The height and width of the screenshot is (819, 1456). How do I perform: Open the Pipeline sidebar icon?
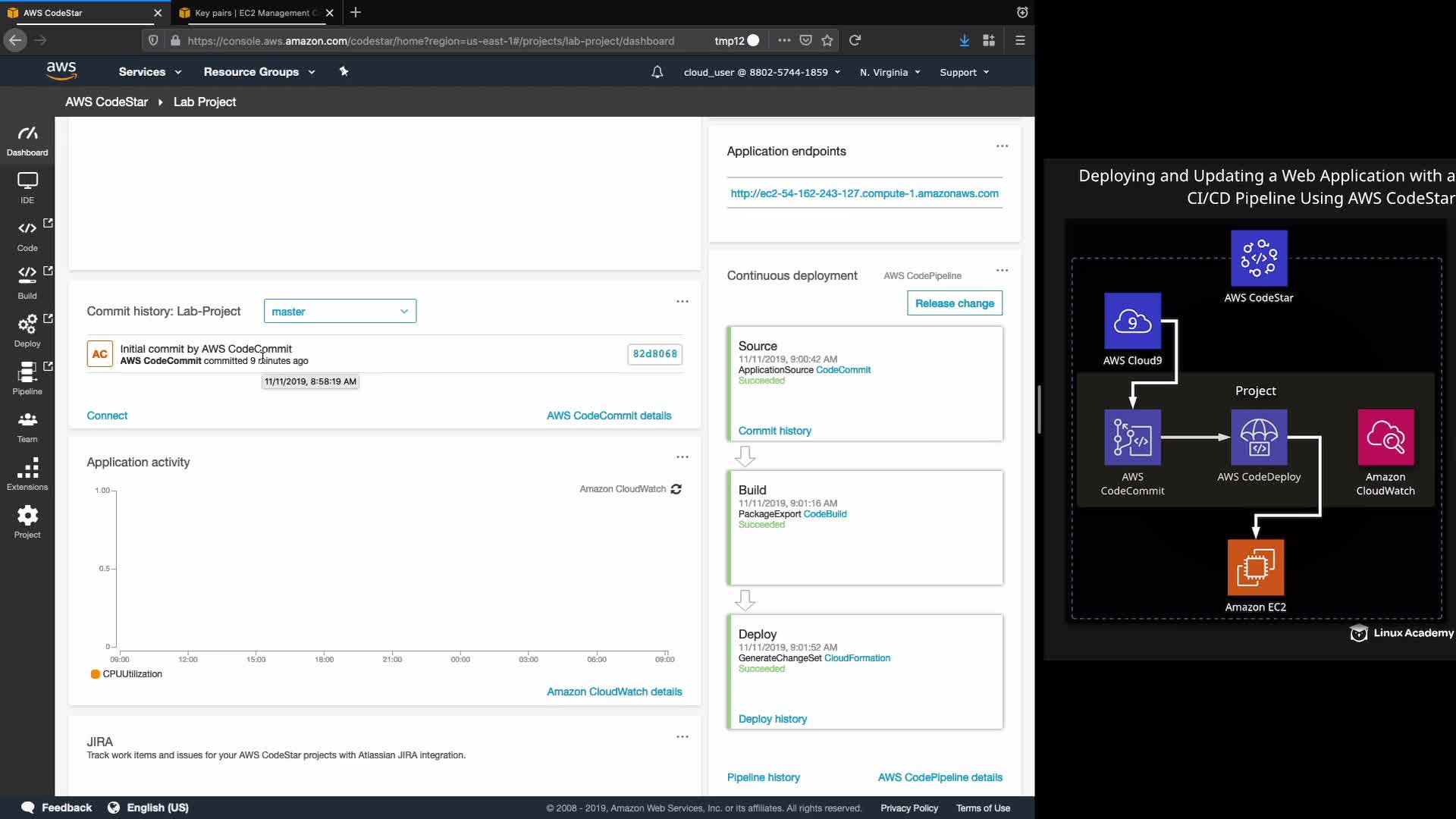point(27,378)
